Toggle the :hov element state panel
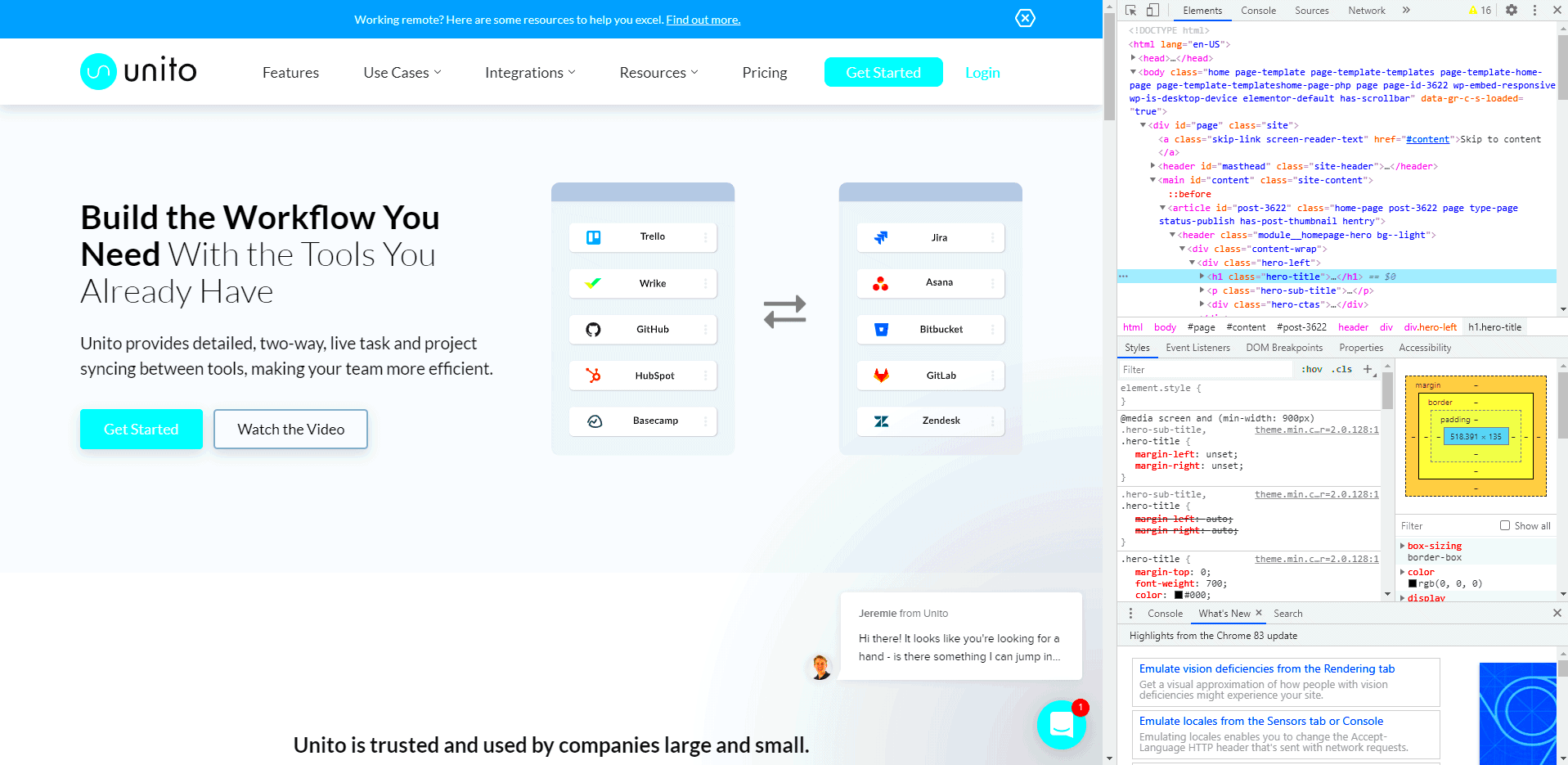This screenshot has width=1568, height=765. click(1312, 369)
